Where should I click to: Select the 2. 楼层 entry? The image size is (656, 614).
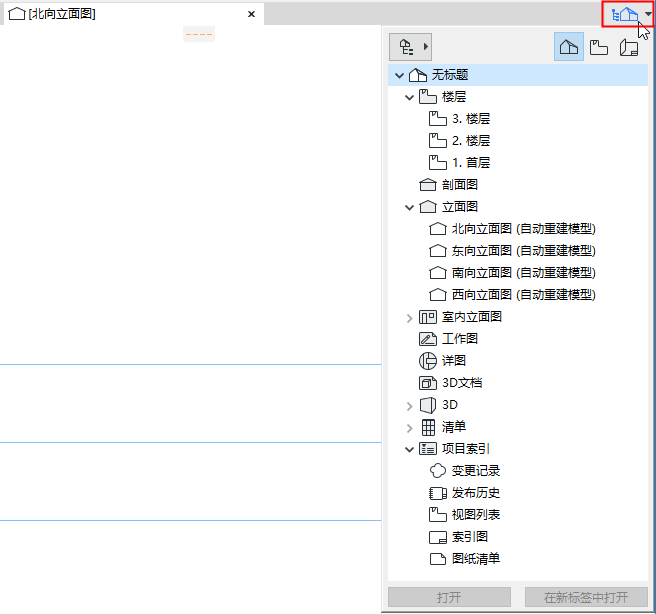tap(471, 141)
